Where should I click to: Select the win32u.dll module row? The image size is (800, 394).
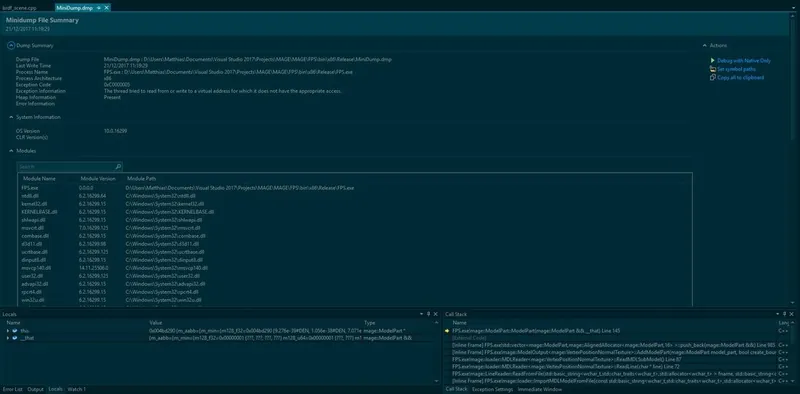click(x=355, y=300)
